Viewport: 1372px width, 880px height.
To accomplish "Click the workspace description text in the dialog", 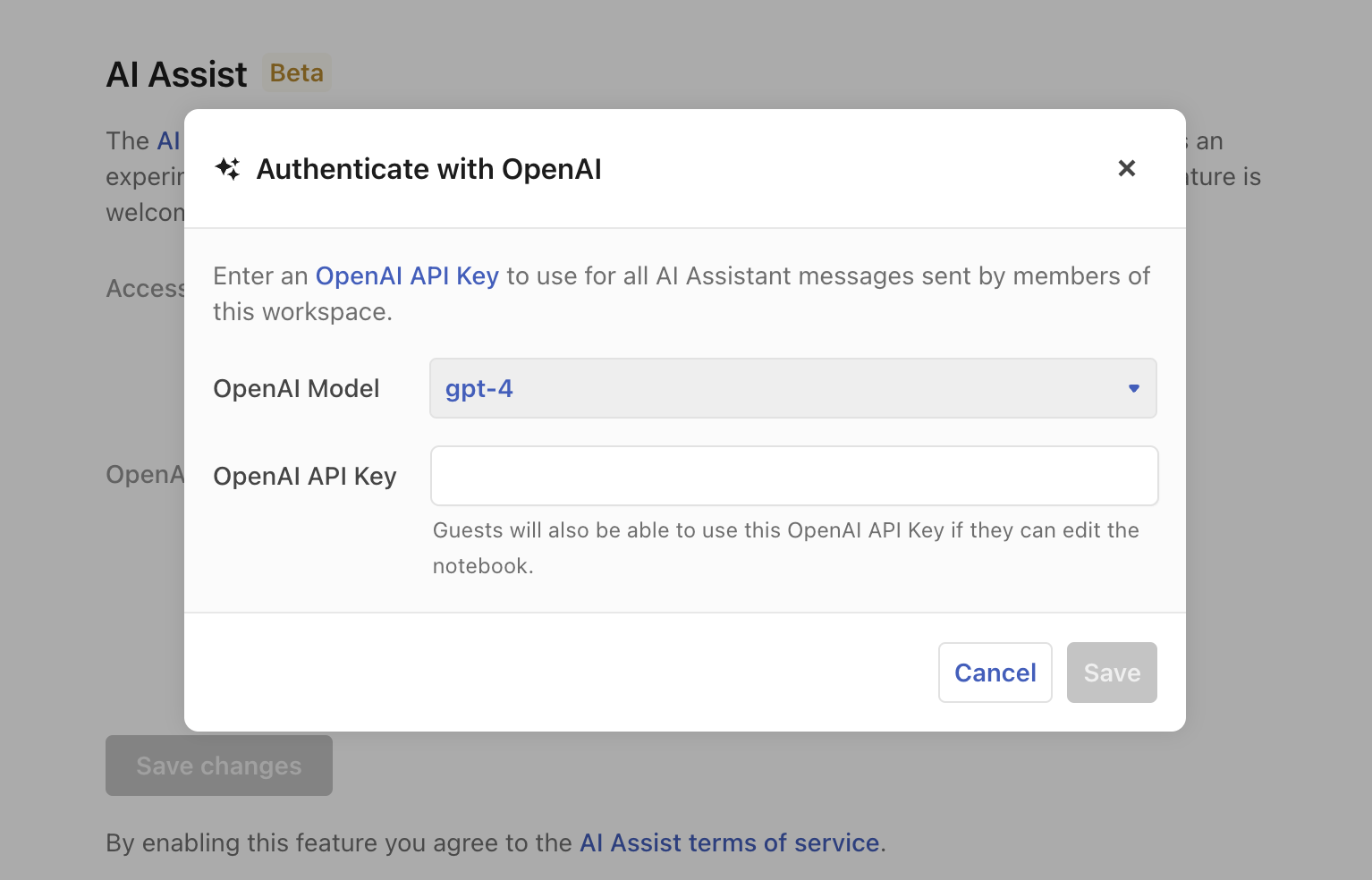I will tap(681, 293).
